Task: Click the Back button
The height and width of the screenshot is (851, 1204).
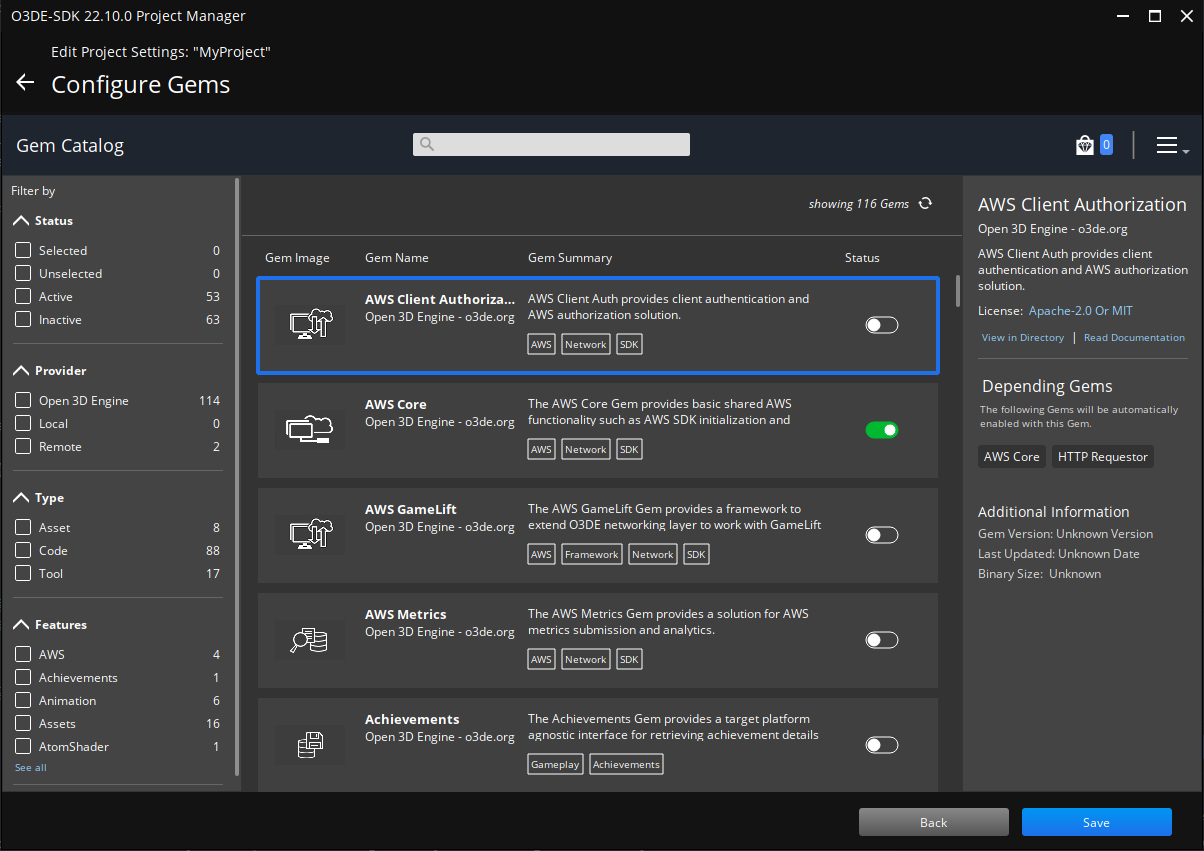Action: 934,822
